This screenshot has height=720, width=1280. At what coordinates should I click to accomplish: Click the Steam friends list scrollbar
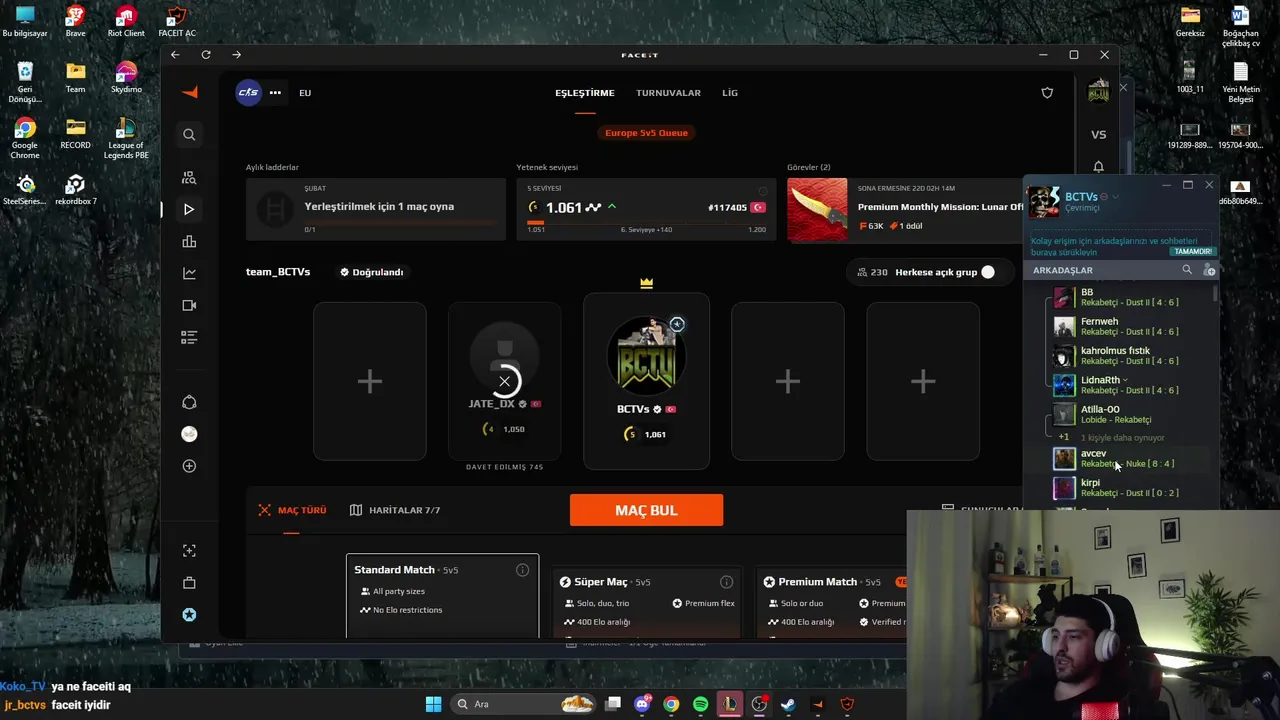click(1215, 295)
